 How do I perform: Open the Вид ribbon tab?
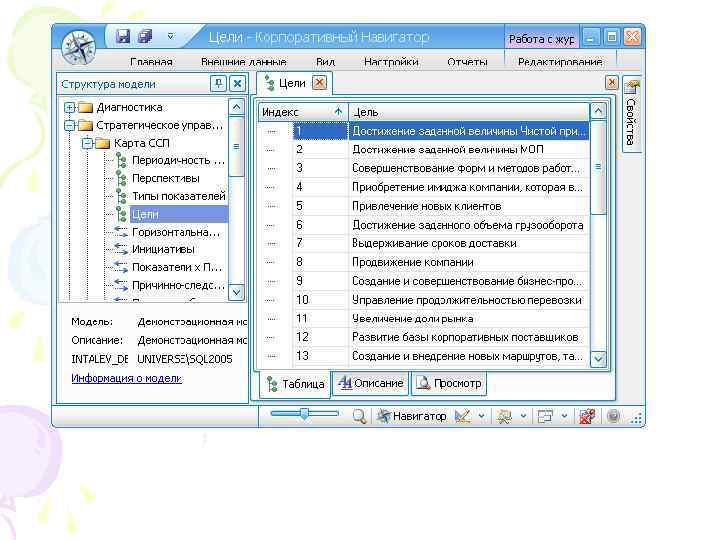click(326, 62)
